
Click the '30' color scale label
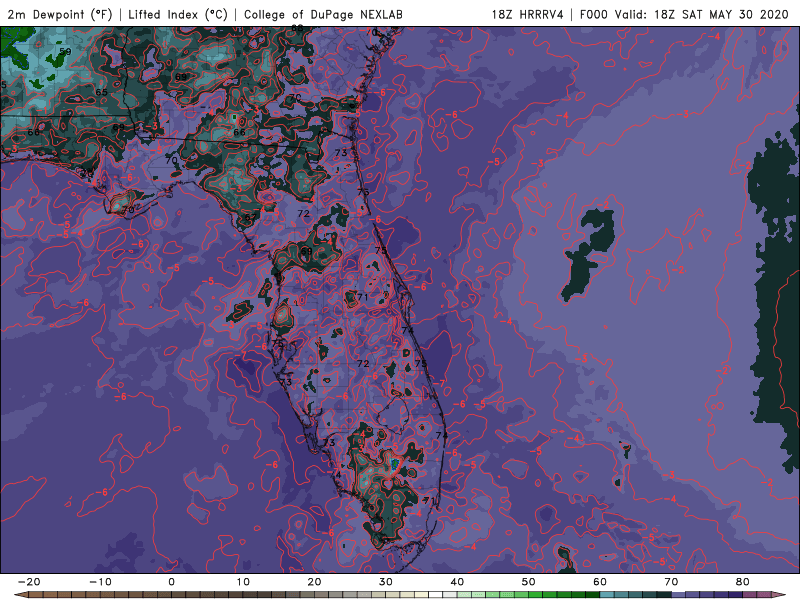[x=386, y=582]
